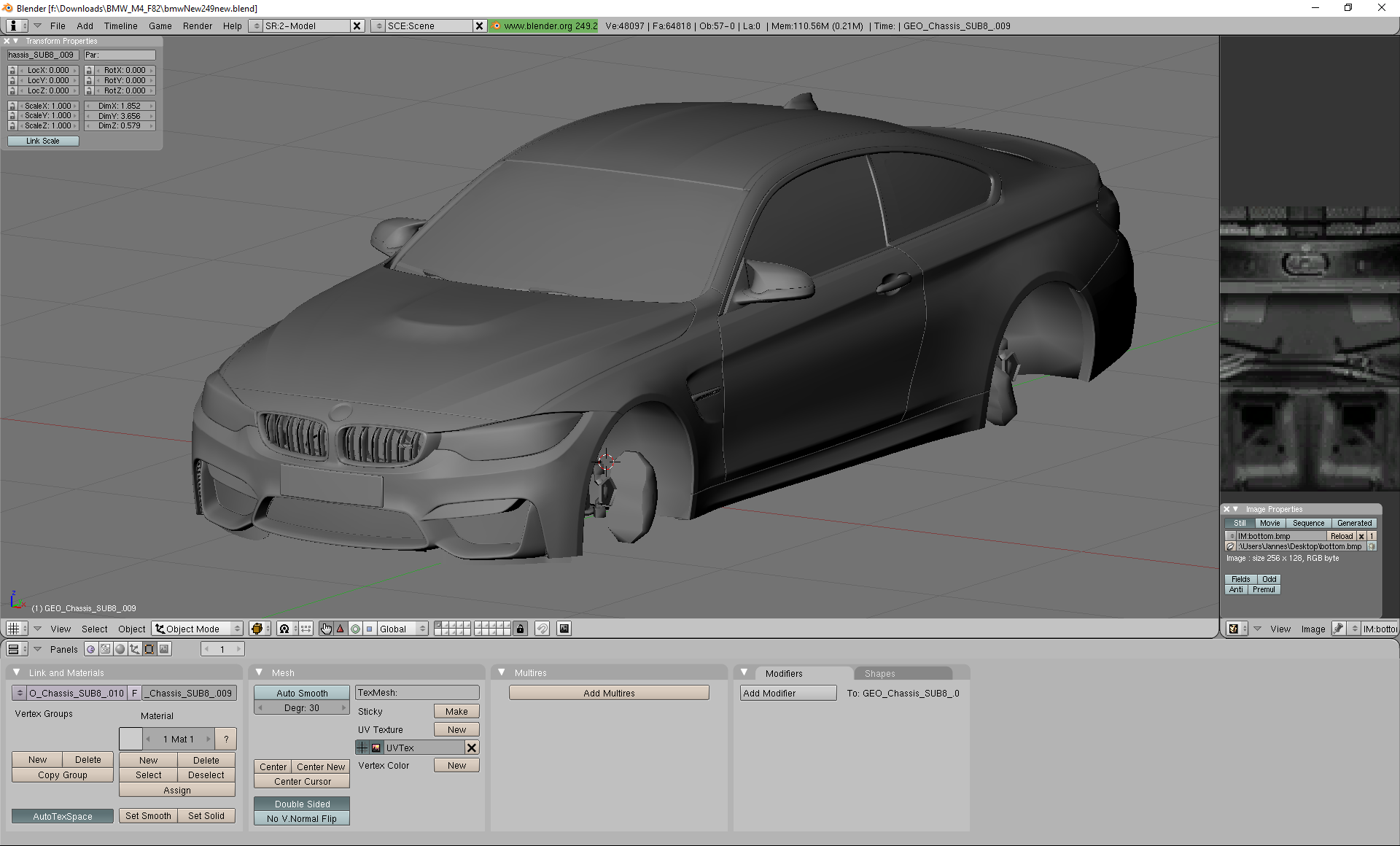Switch to the Object context icon
This screenshot has height=846, width=1400.
click(x=135, y=649)
